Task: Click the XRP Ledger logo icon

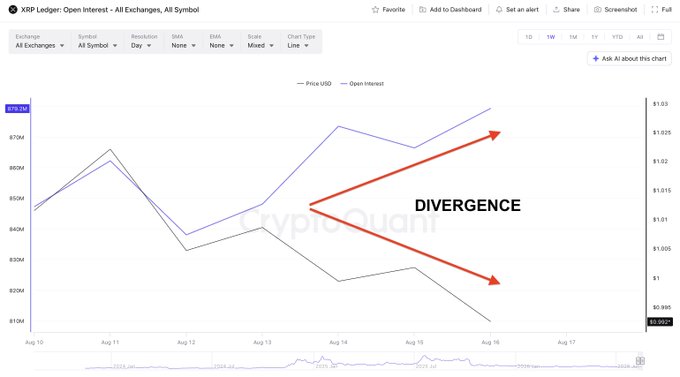Action: pos(13,10)
